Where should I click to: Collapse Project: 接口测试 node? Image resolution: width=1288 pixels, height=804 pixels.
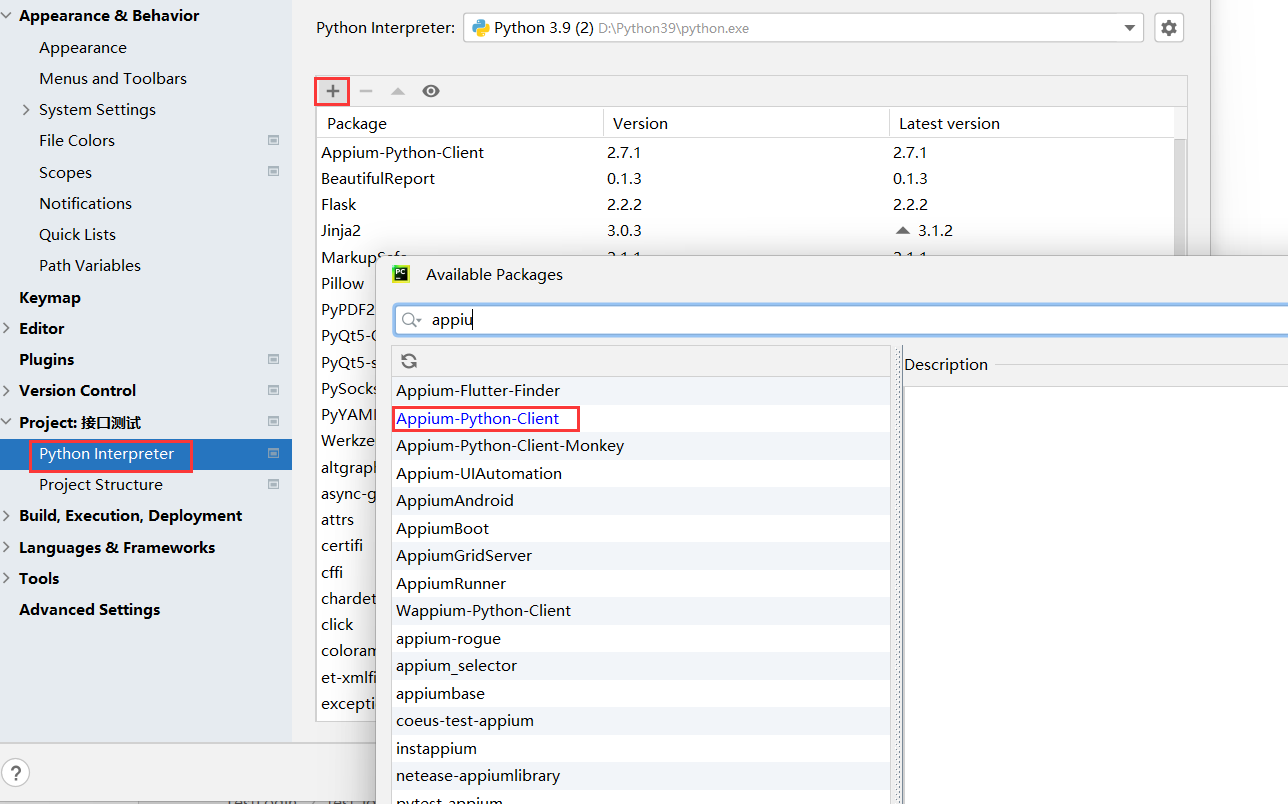click(7, 422)
